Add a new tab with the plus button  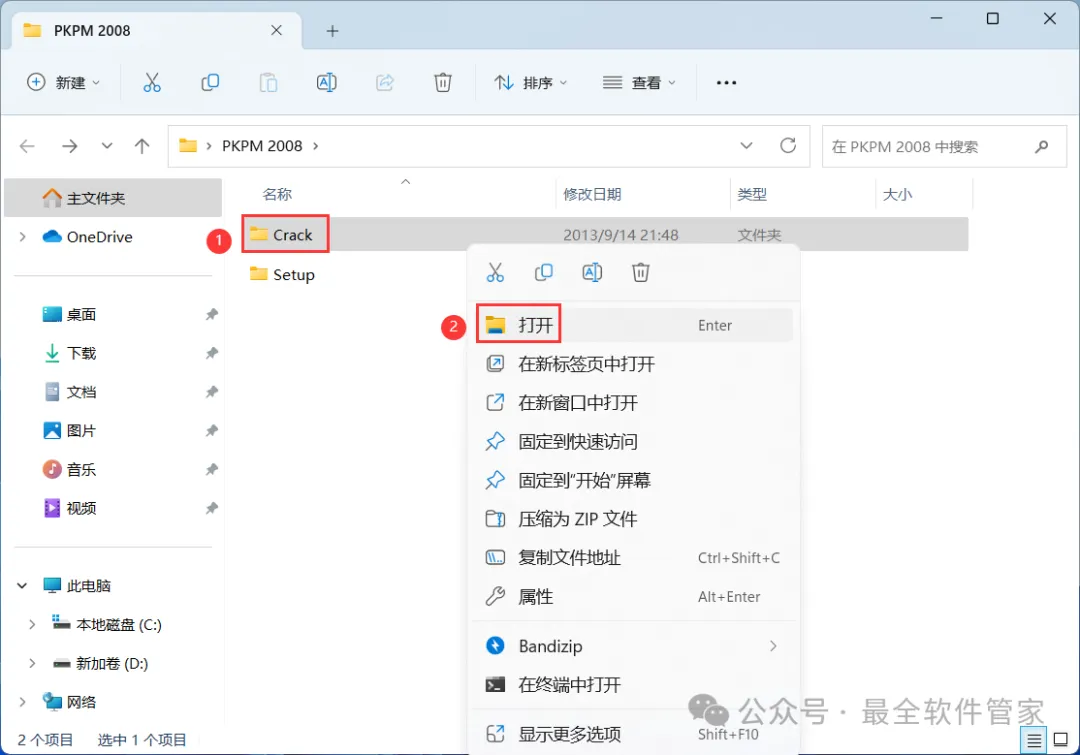pyautogui.click(x=333, y=31)
